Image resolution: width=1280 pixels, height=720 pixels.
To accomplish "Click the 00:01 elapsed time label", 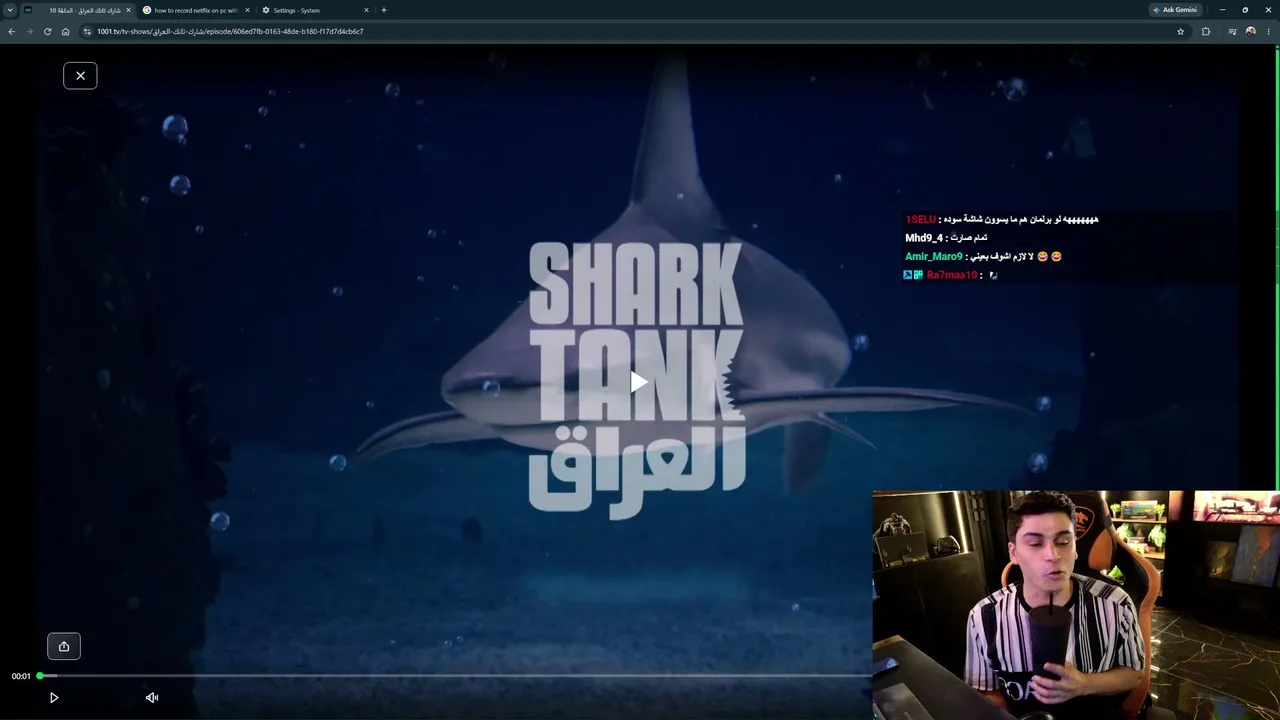I will tap(21, 676).
